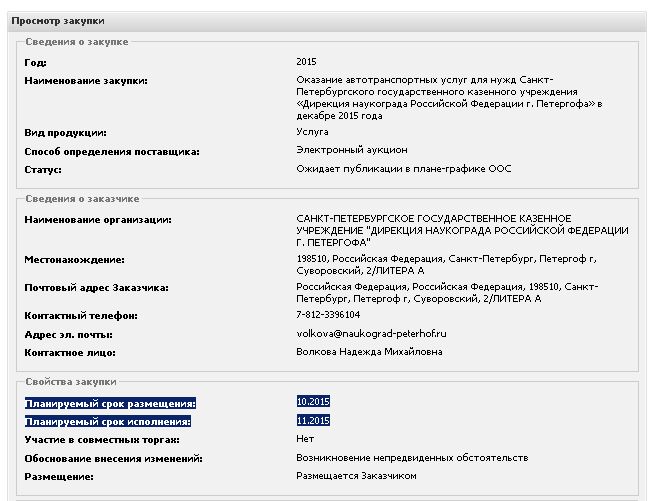650x501 pixels.
Task: Click the 'Планируемый срок размещения' label
Action: coord(110,403)
